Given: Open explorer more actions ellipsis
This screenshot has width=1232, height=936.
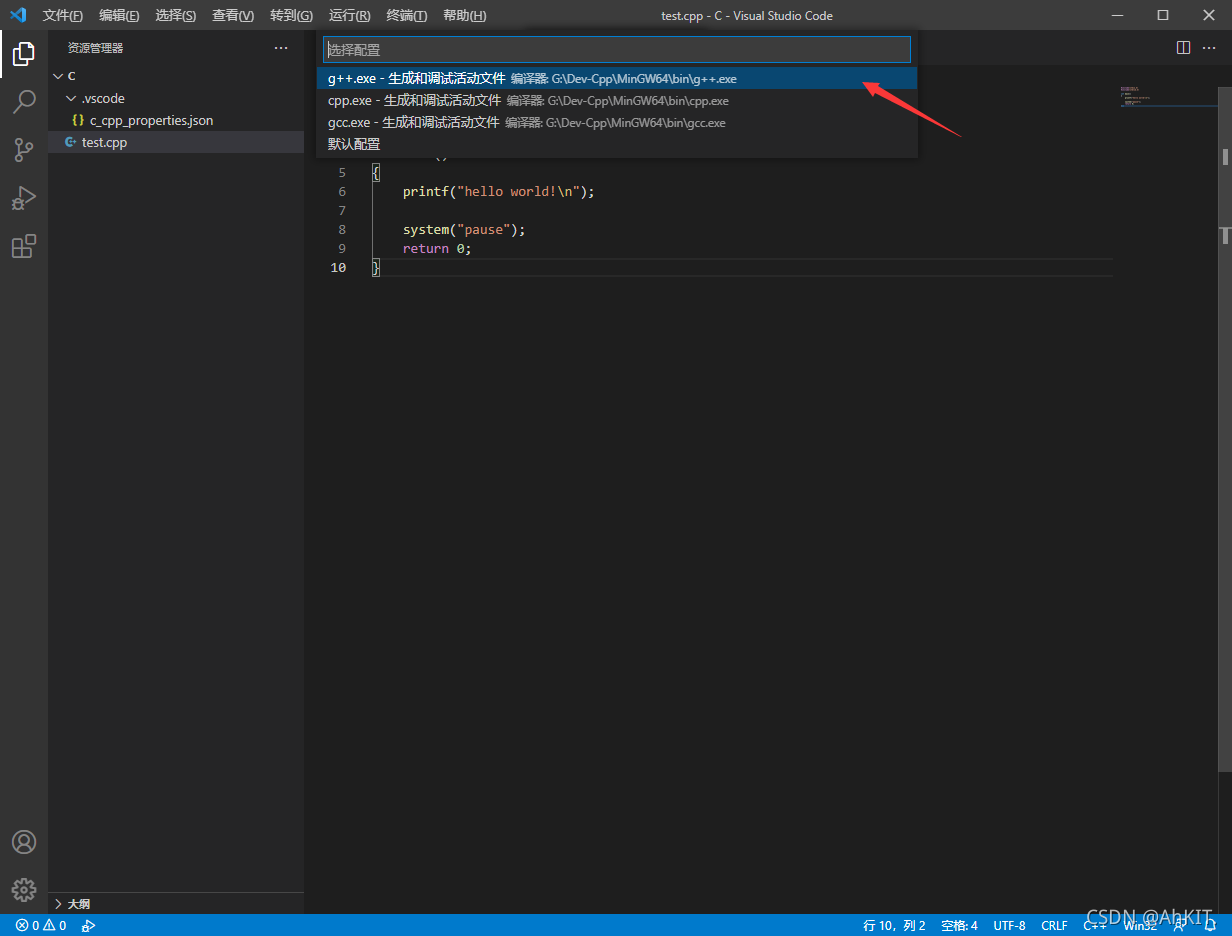Looking at the screenshot, I should coord(281,48).
